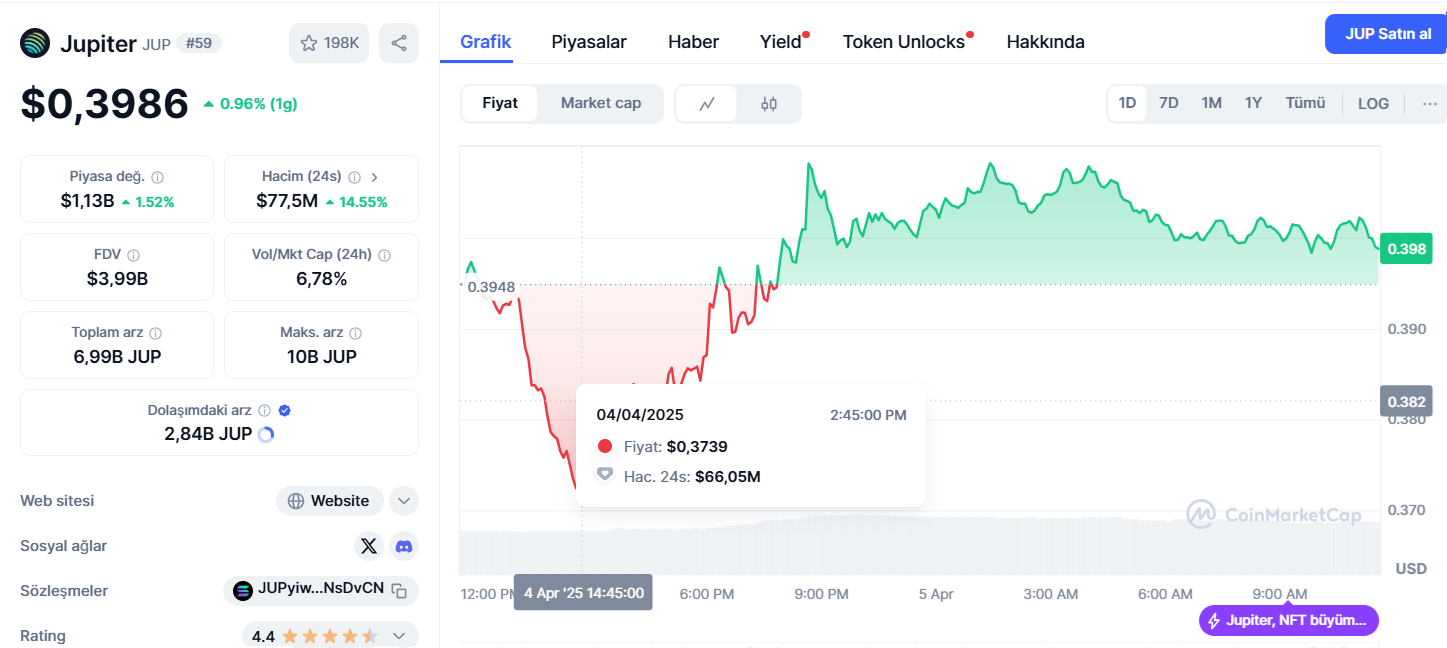The width and height of the screenshot is (1447, 648).
Task: Switch to the Token Unlocks tab
Action: click(904, 42)
